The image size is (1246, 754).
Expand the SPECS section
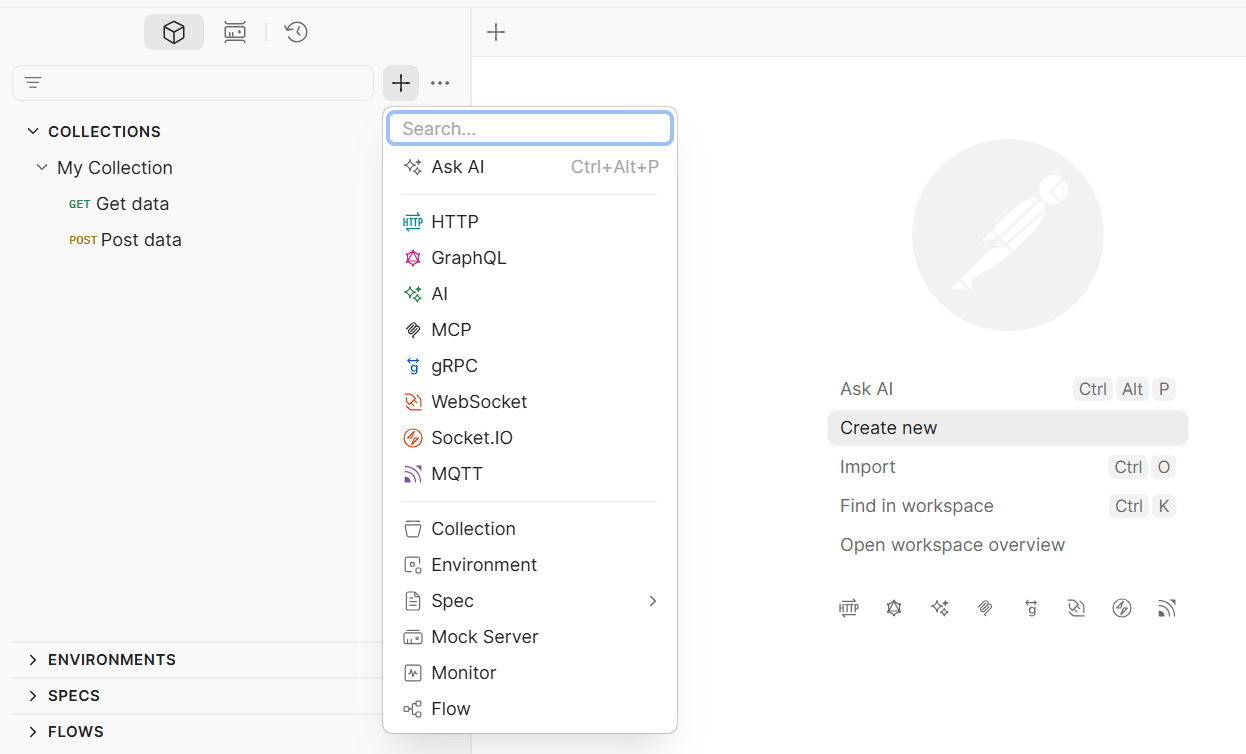tap(74, 696)
